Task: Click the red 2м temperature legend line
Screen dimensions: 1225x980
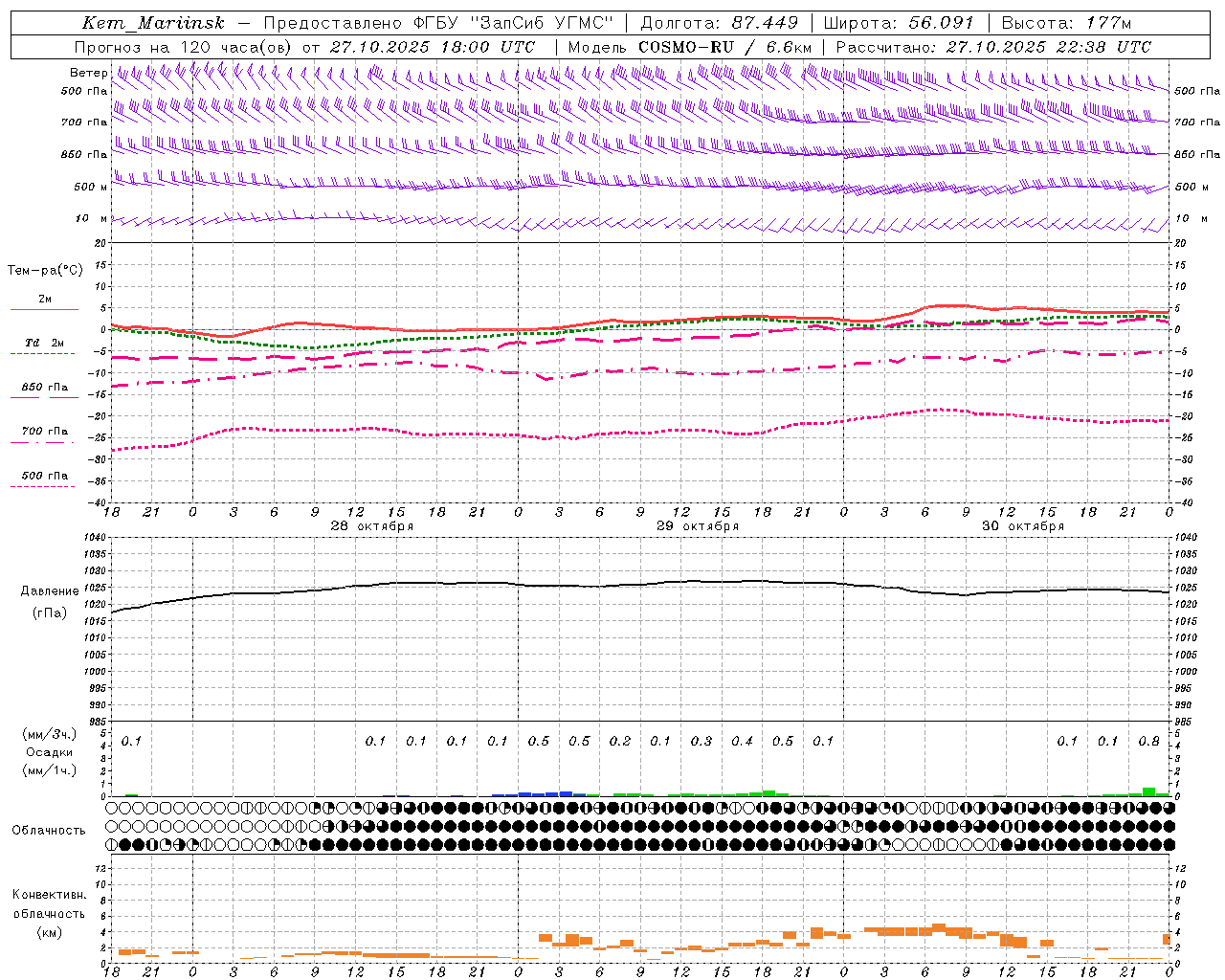Action: coord(44,309)
